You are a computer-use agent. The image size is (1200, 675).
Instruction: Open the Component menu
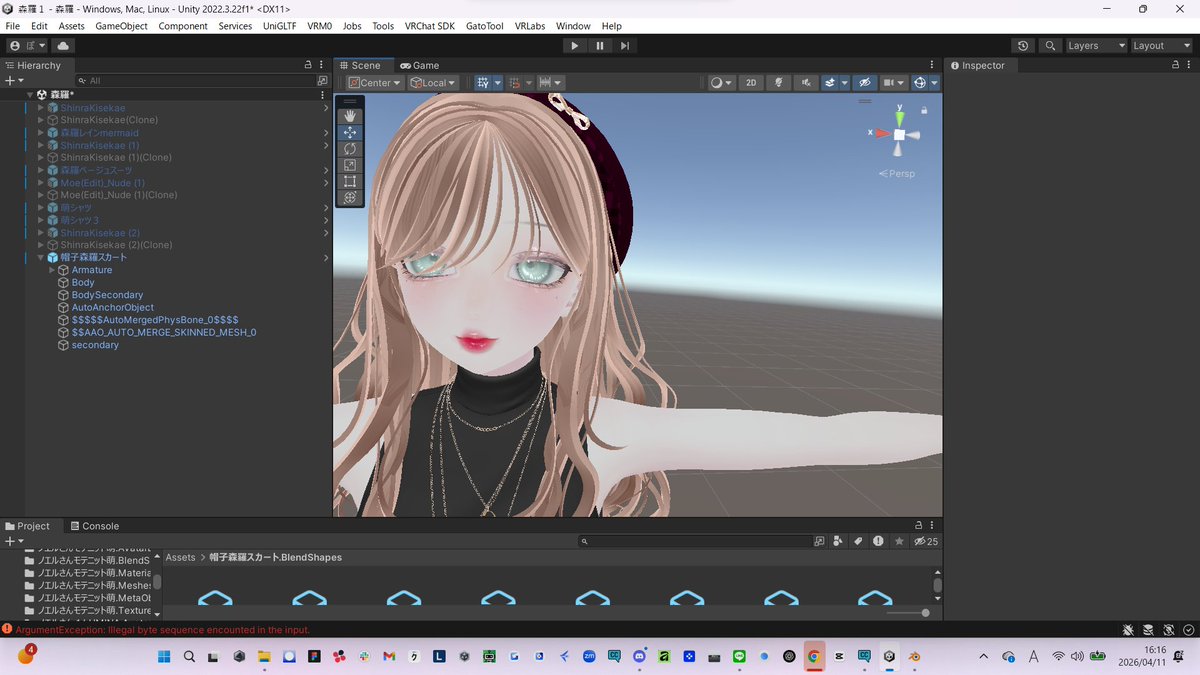point(183,26)
